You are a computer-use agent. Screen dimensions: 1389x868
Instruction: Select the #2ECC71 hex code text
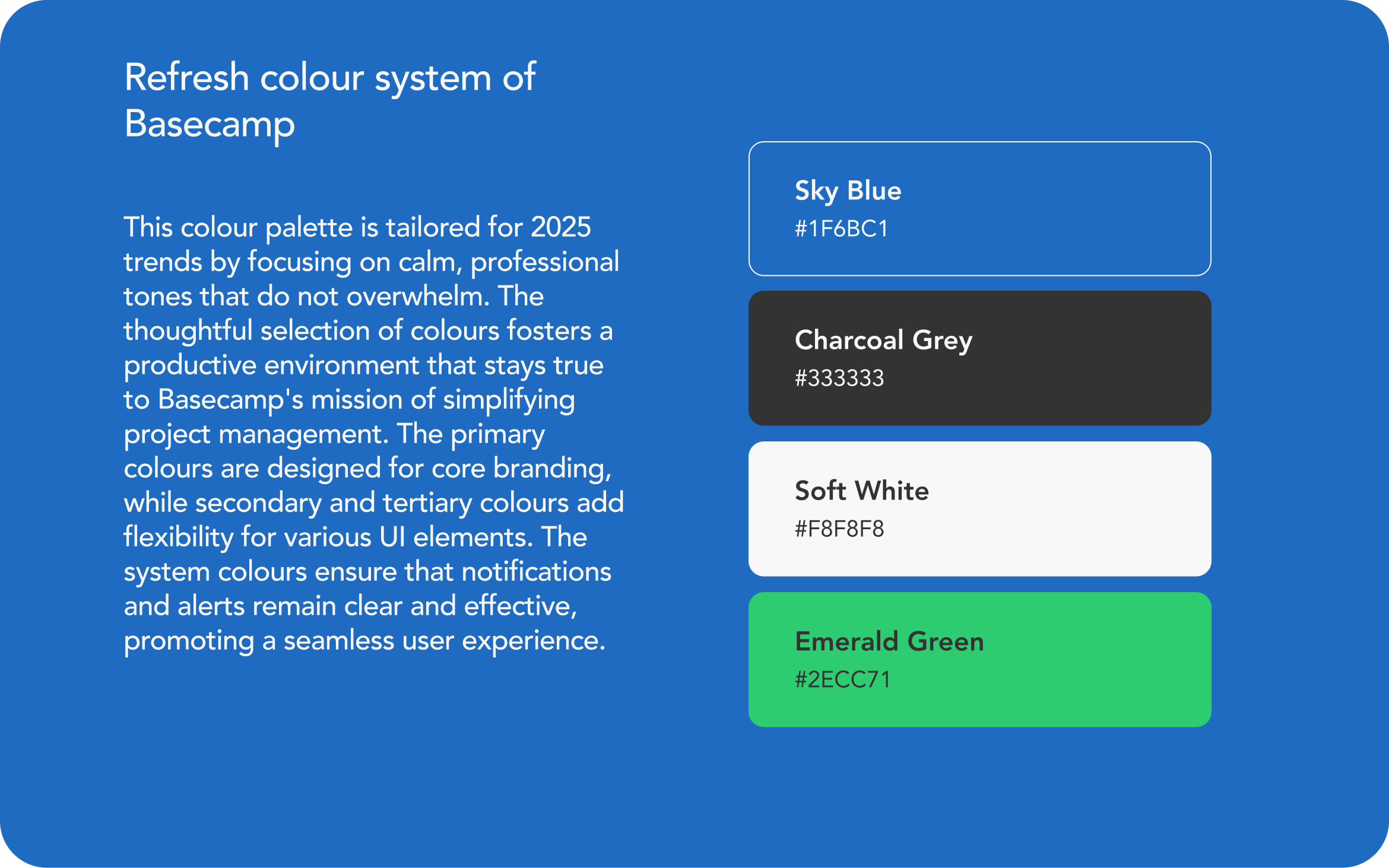[x=842, y=679]
